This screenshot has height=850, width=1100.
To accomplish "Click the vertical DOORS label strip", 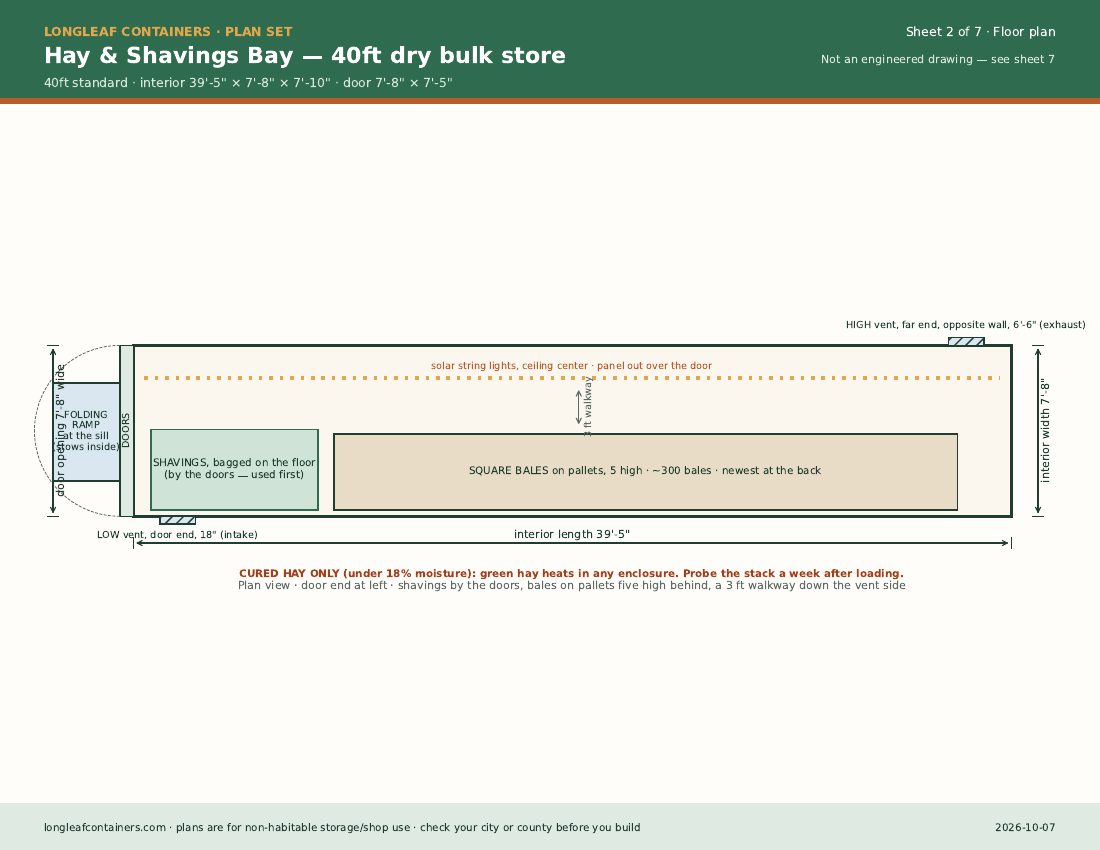I will [x=126, y=431].
